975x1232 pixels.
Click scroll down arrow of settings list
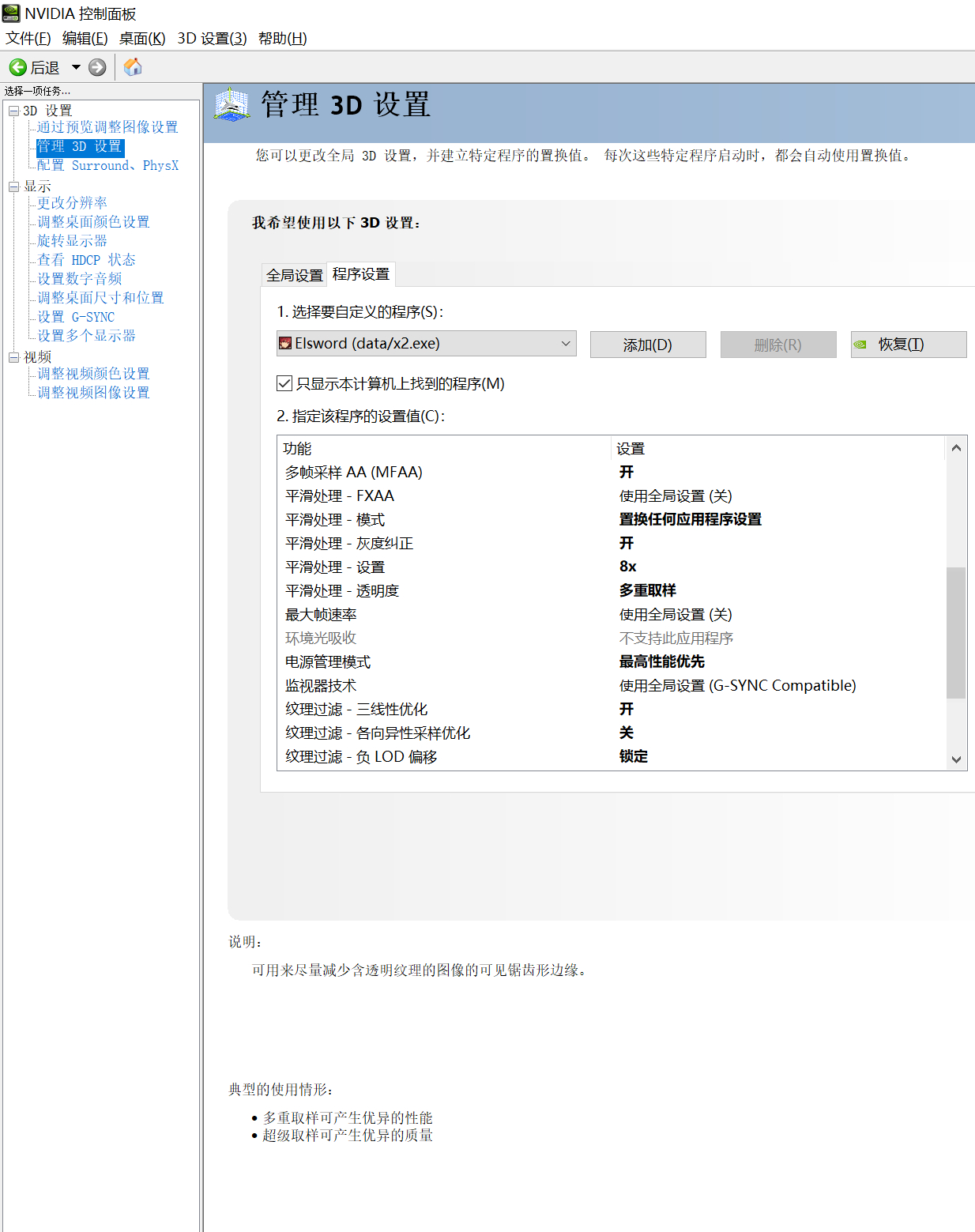[956, 759]
